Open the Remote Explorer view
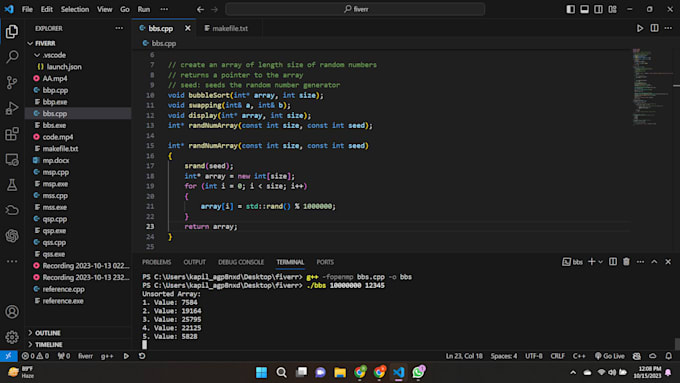 12,160
